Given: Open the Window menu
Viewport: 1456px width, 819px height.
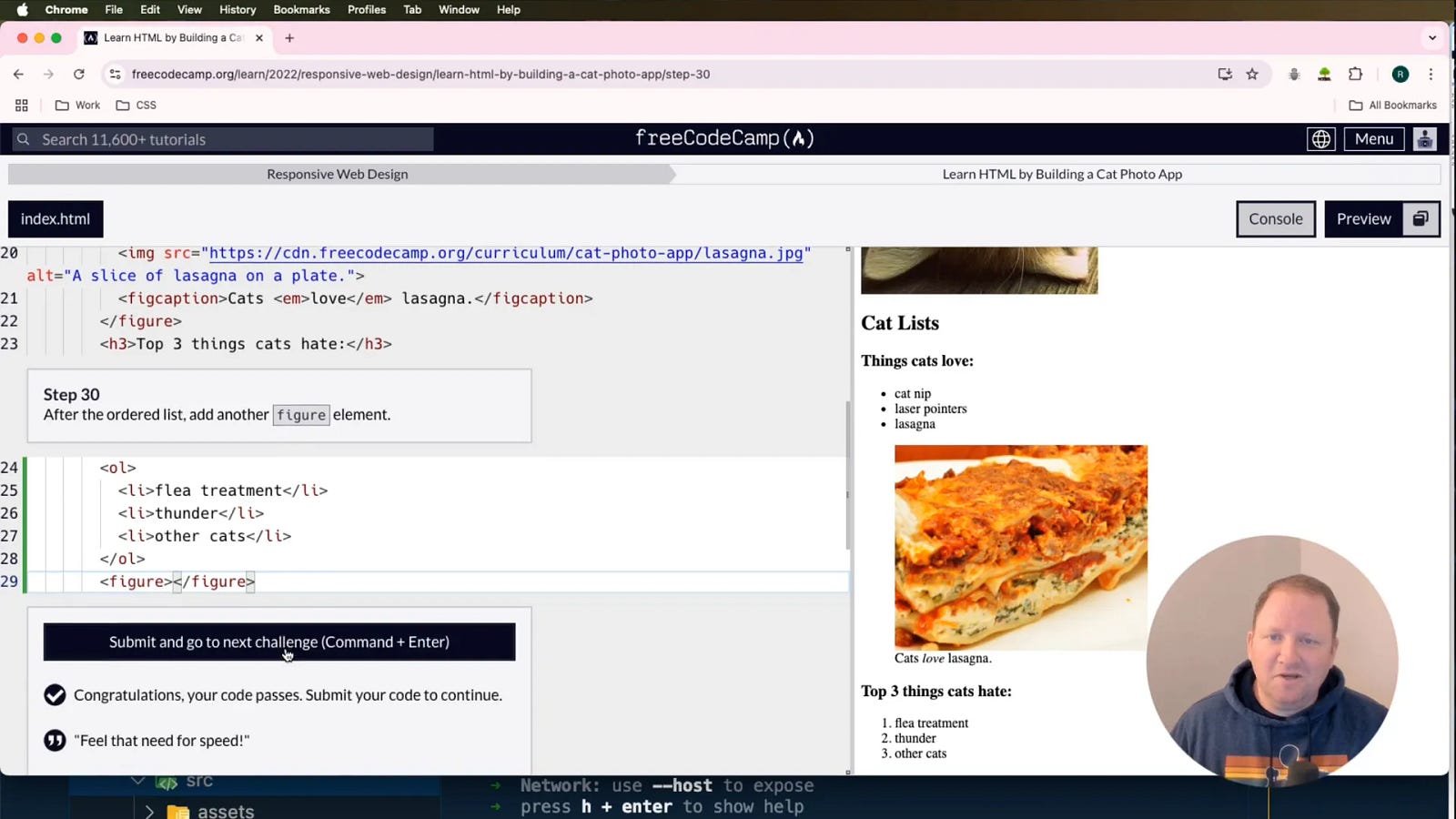Looking at the screenshot, I should [459, 10].
